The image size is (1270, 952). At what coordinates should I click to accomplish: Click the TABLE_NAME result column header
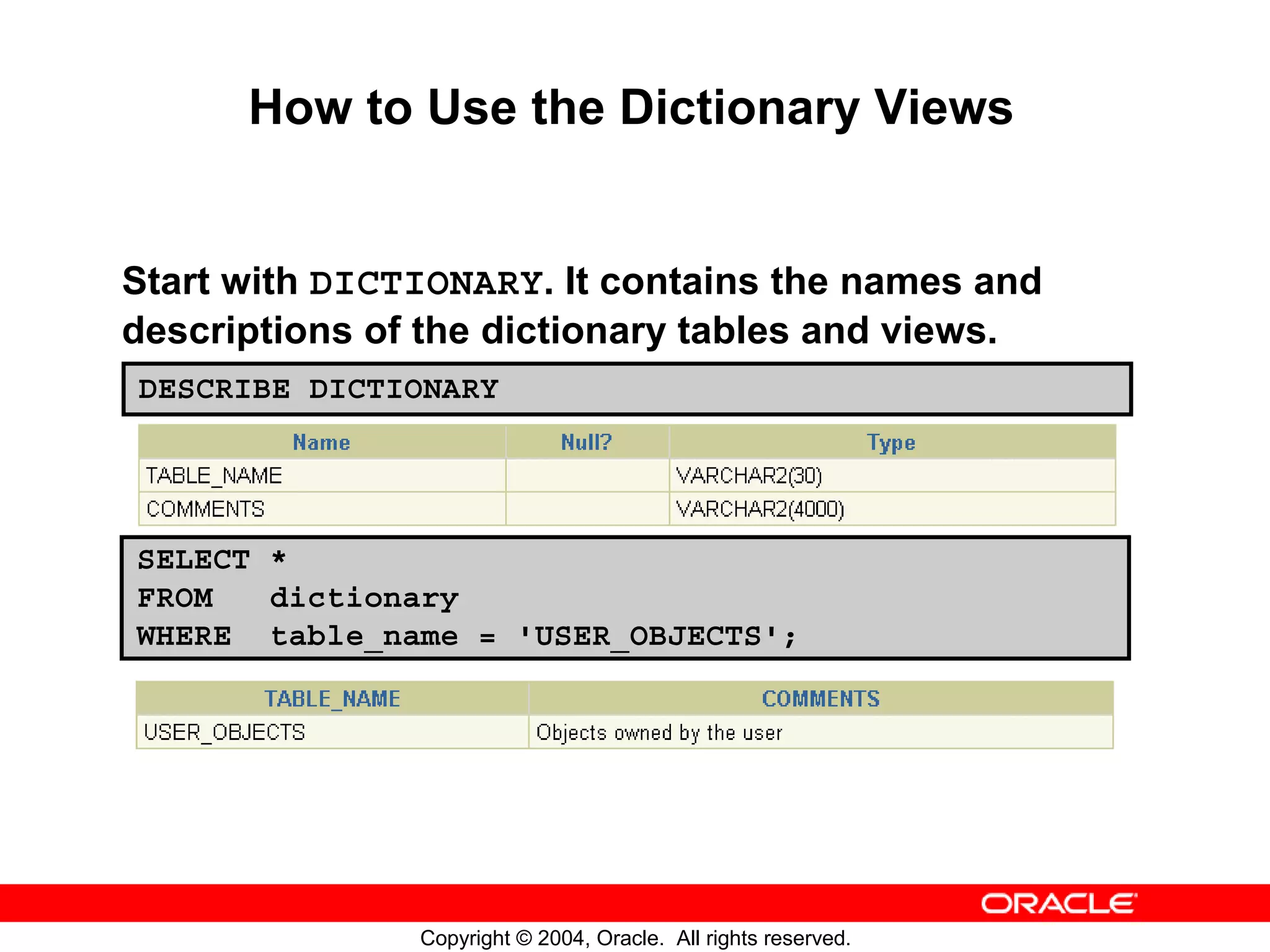point(332,699)
